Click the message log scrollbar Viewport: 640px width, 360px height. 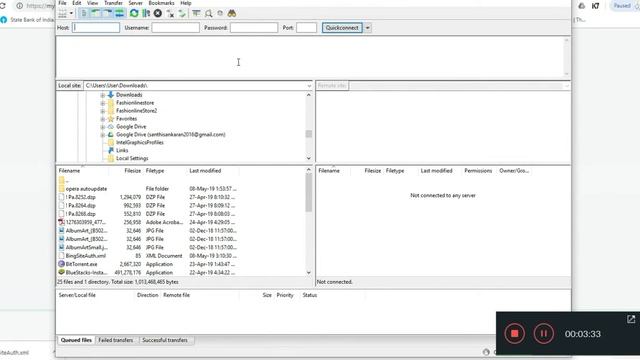tap(566, 57)
